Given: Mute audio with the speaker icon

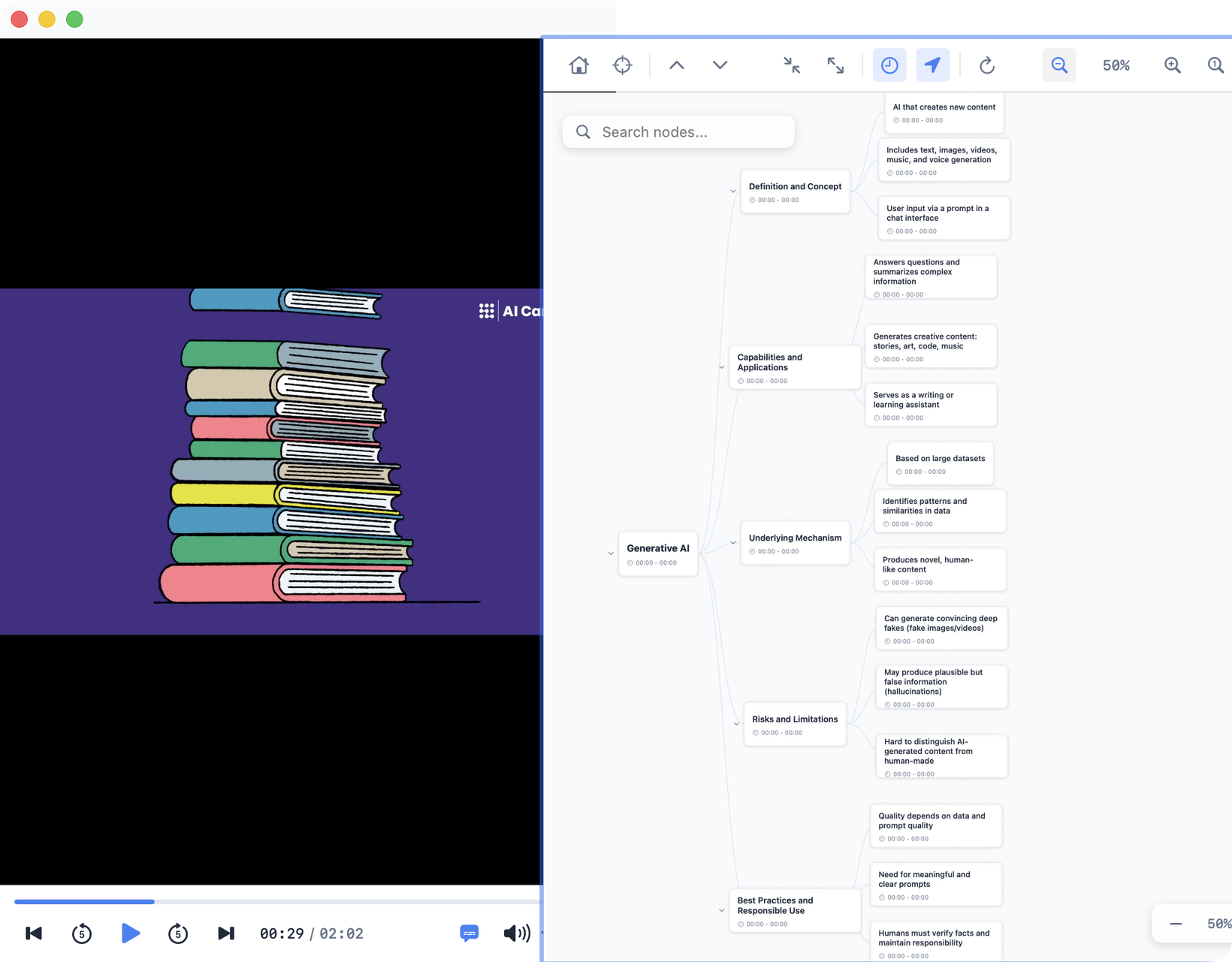Looking at the screenshot, I should 517,933.
